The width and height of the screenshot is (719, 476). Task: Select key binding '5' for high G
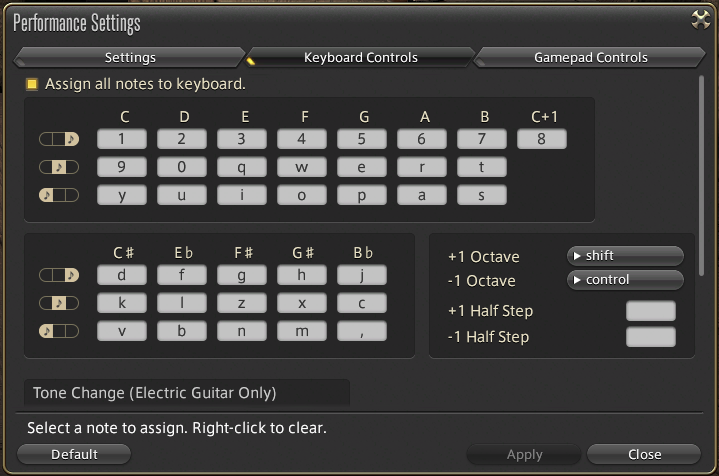click(362, 139)
